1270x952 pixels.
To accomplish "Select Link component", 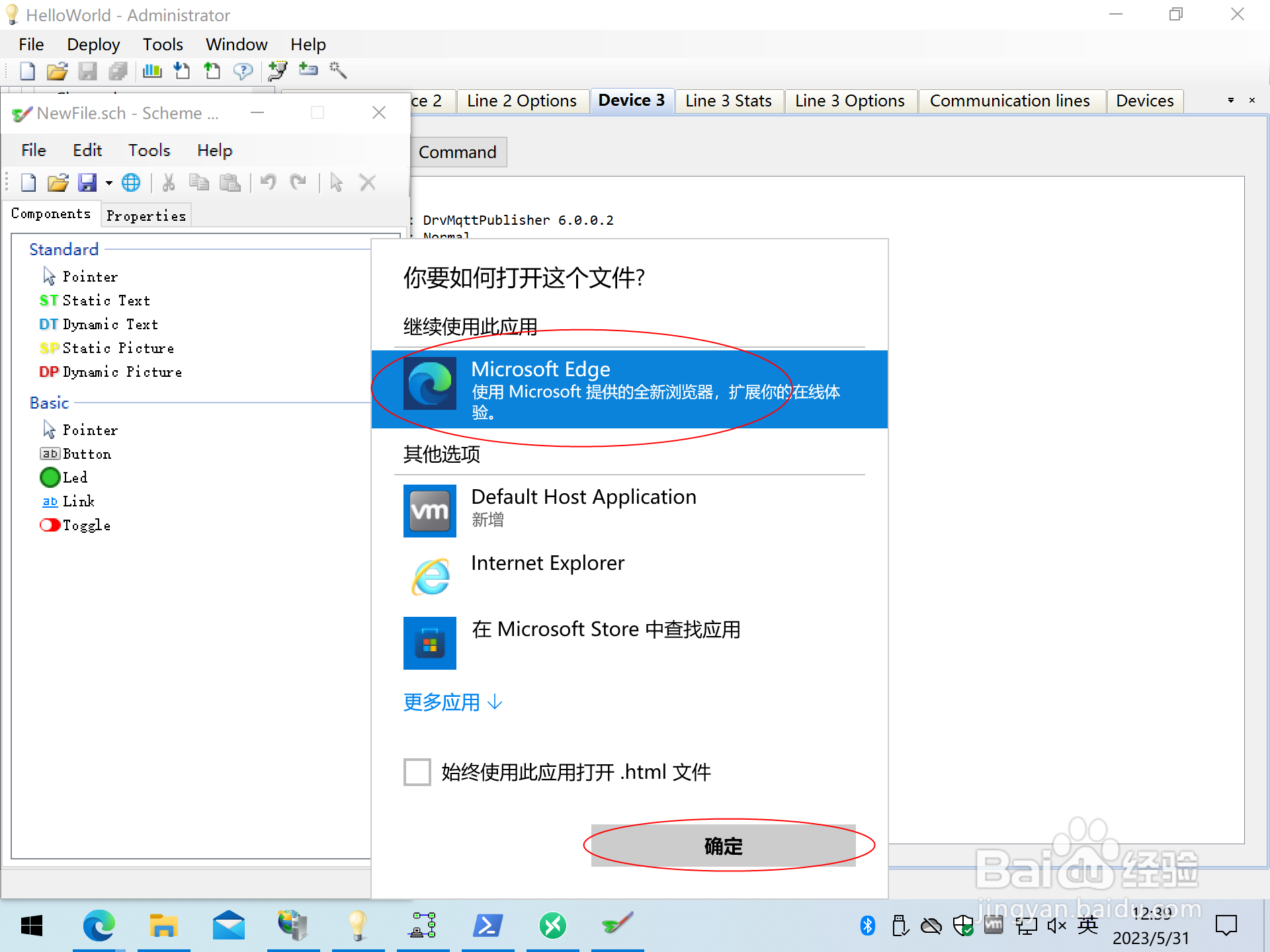I will pyautogui.click(x=68, y=502).
